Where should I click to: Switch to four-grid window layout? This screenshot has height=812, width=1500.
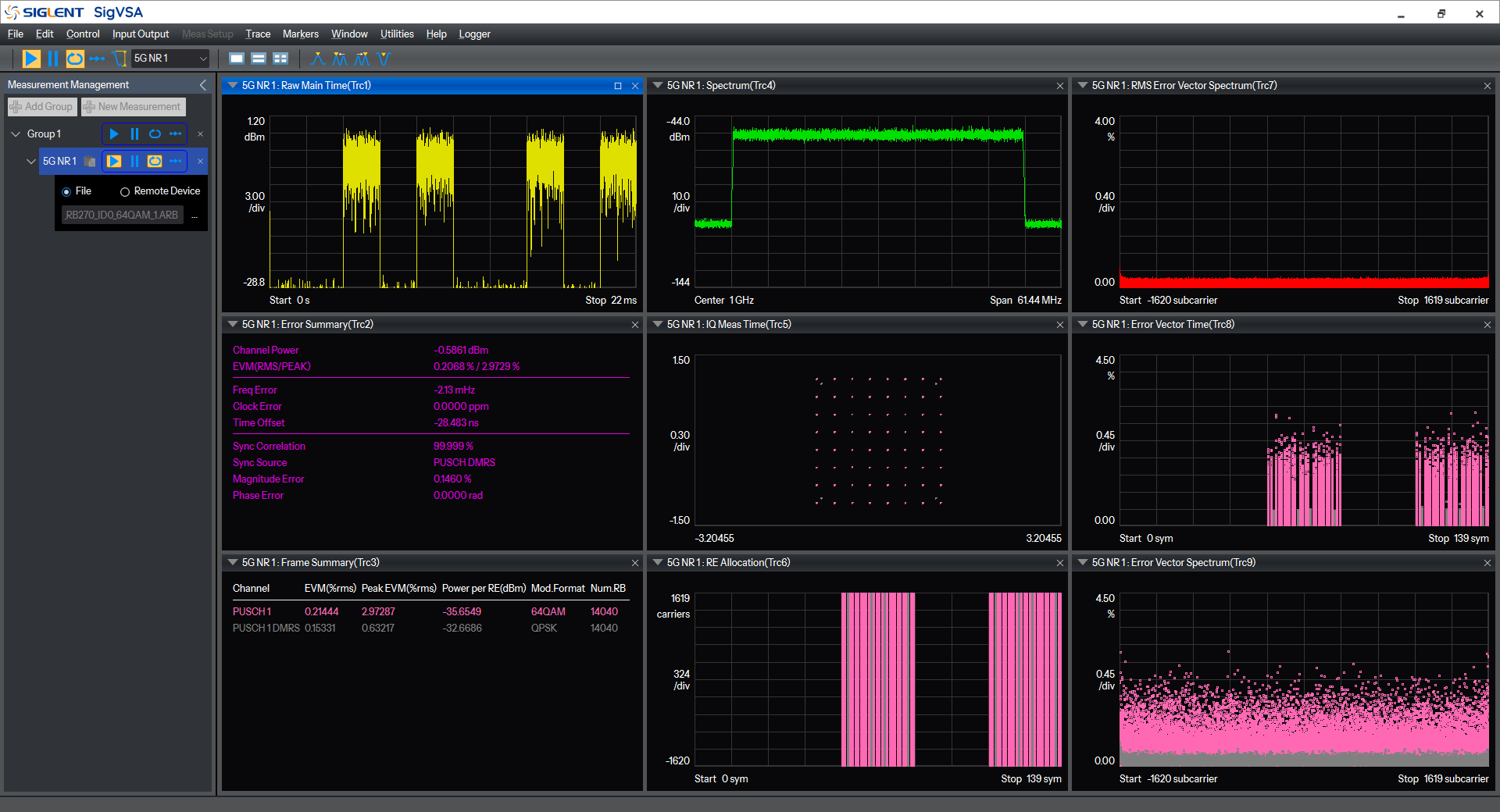[280, 59]
